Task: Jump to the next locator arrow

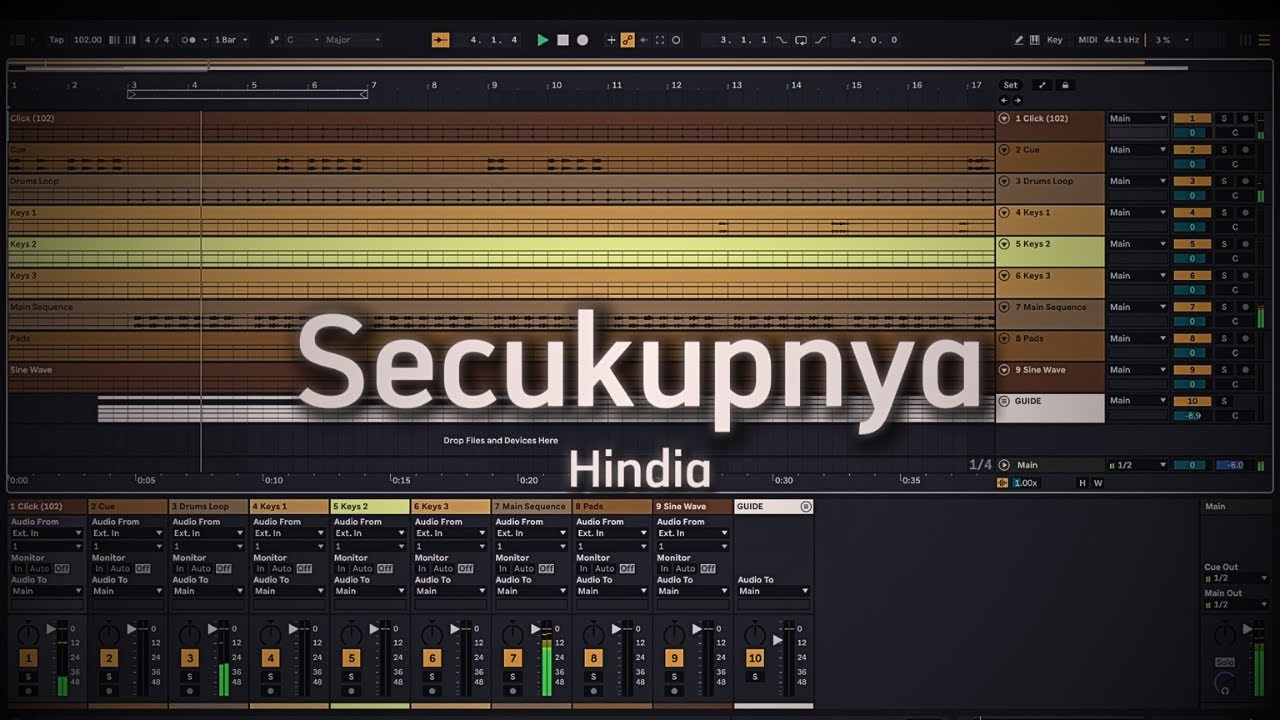Action: [x=1017, y=100]
